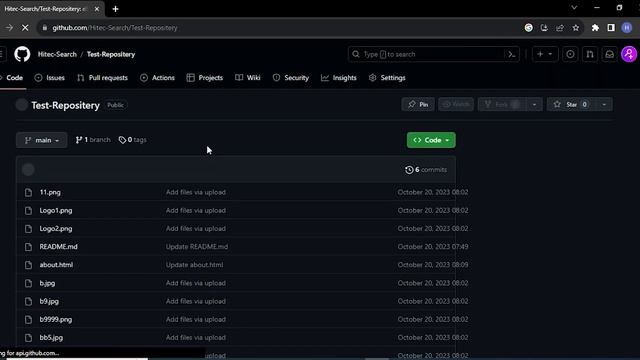The width and height of the screenshot is (640, 360).
Task: Open the Security tab
Action: coord(291,78)
